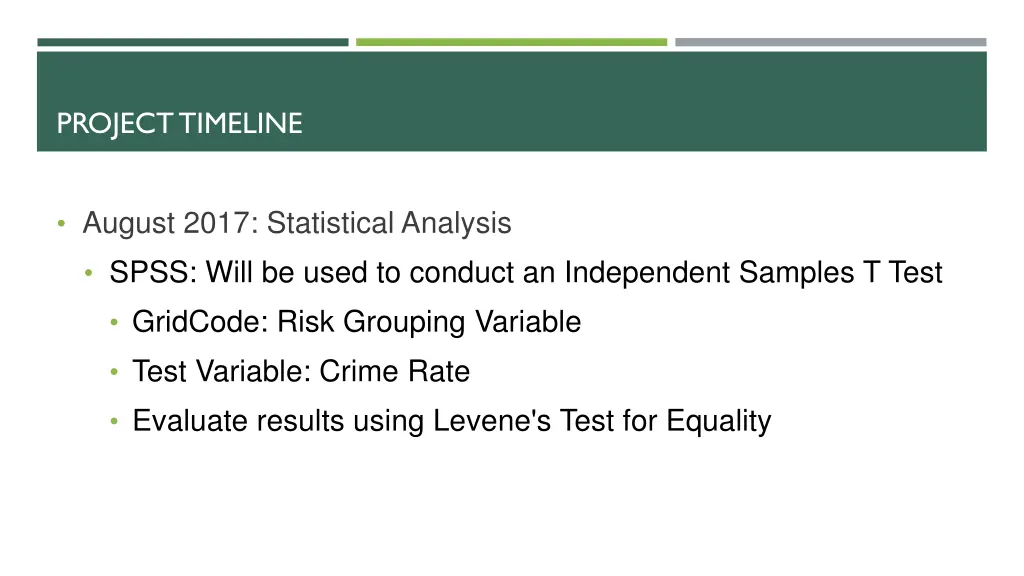Select the light green accent bar segment
1024x576 pixels.
(511, 42)
